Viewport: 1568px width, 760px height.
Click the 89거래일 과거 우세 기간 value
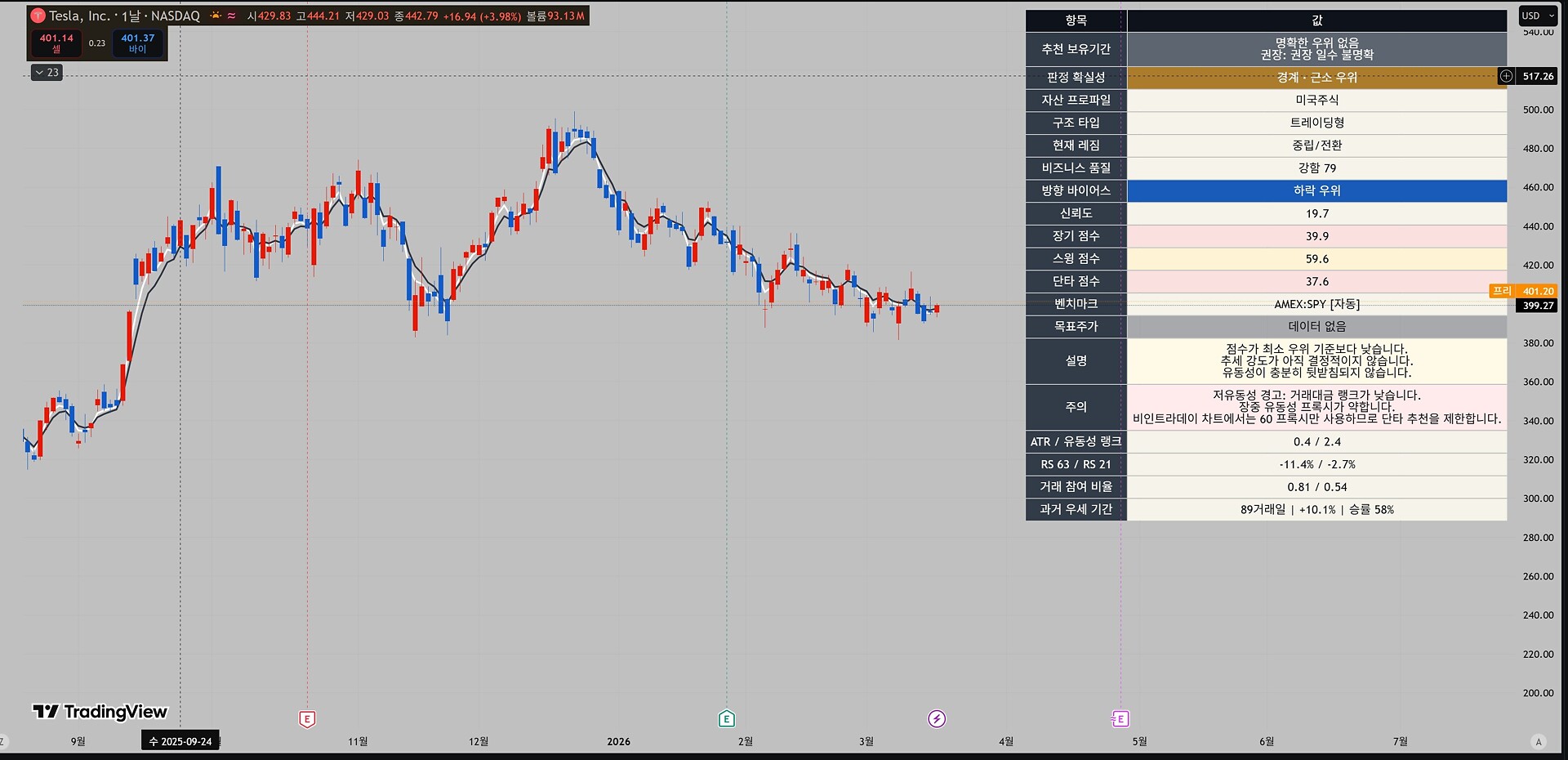(1316, 510)
